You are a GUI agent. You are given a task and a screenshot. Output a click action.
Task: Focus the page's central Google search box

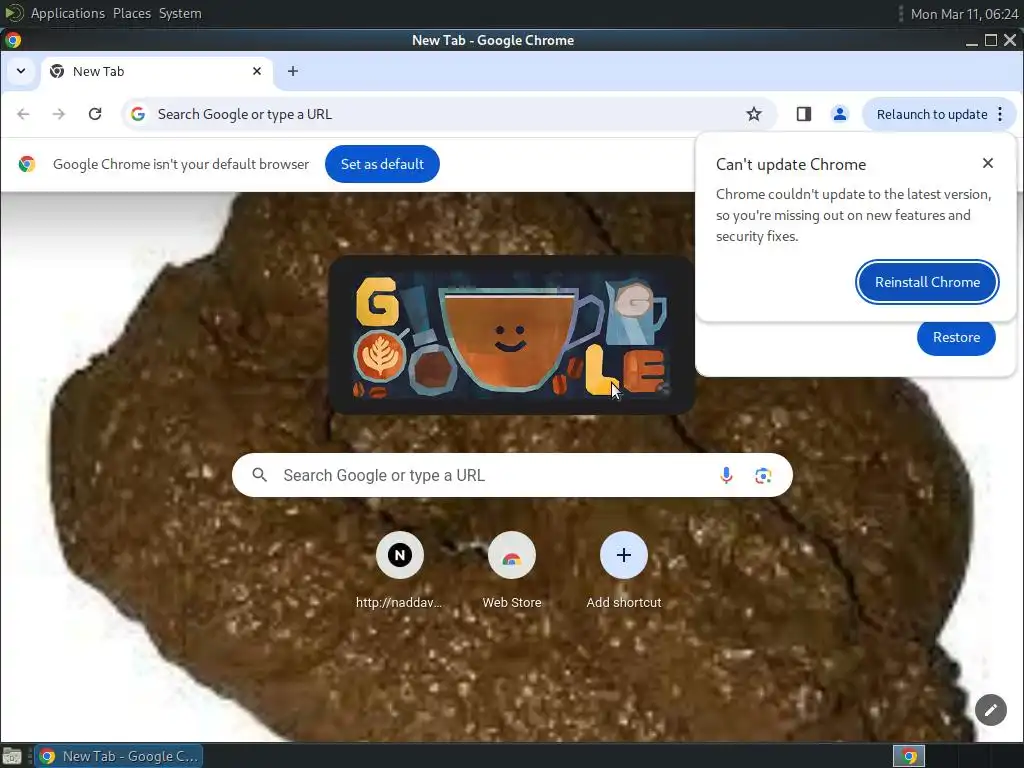[x=512, y=475]
